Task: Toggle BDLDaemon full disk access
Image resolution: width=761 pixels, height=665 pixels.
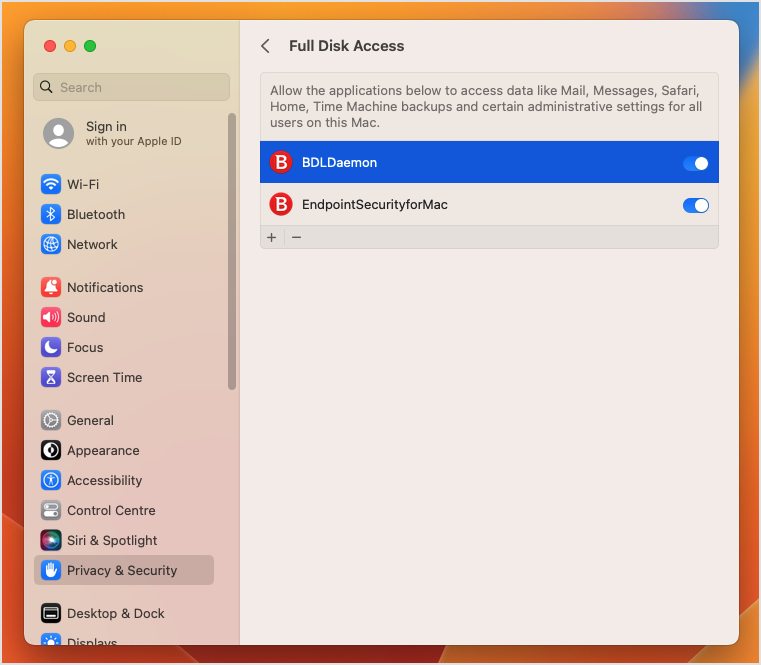Action: [695, 163]
